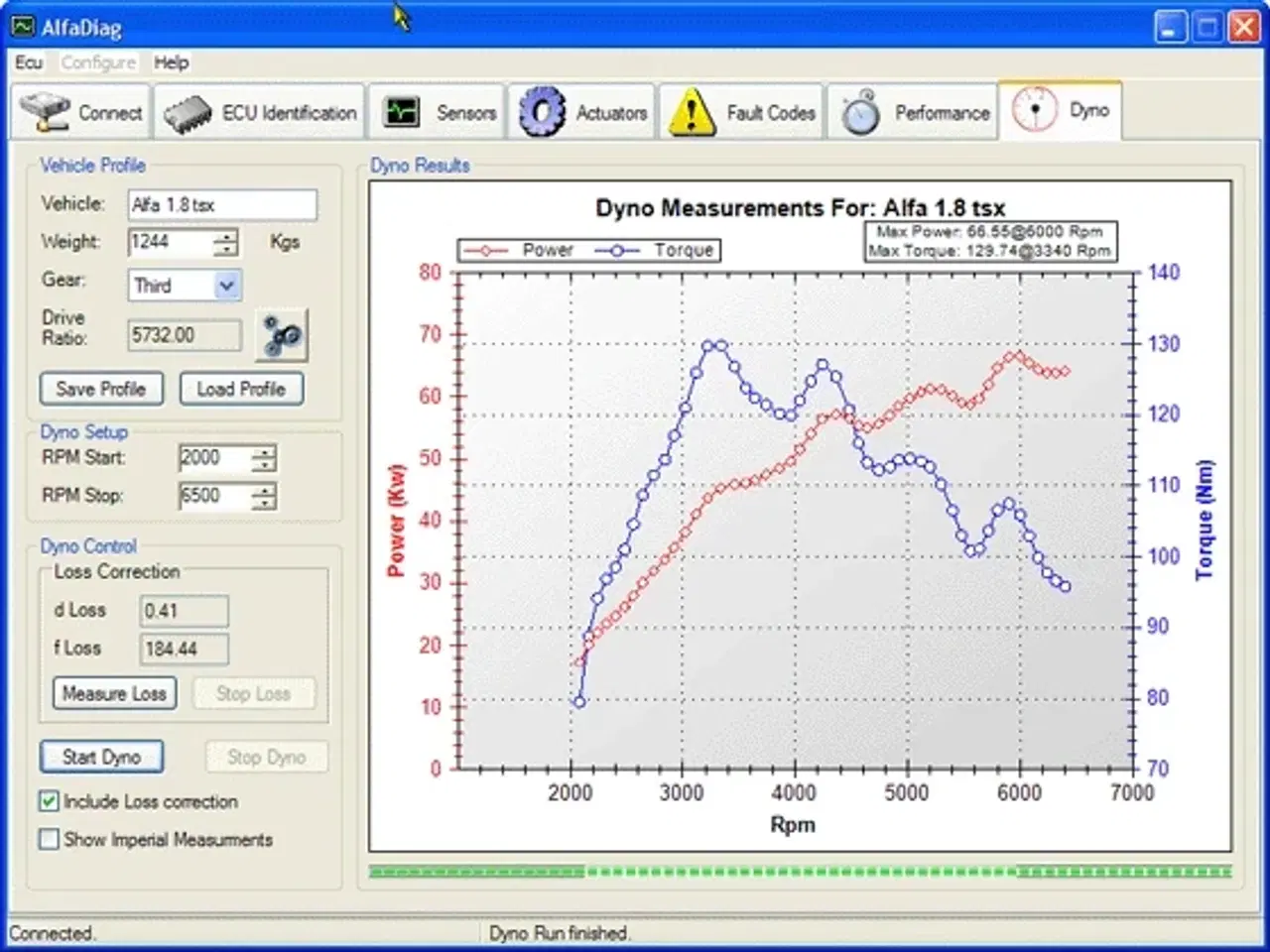This screenshot has height=952, width=1270.
Task: Increase RPM Start with up arrow
Action: 264,451
